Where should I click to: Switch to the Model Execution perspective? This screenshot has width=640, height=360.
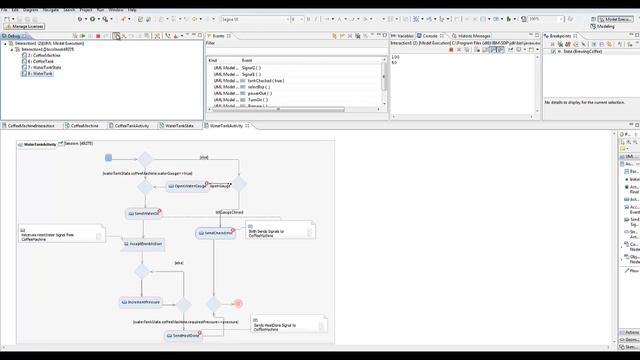pos(616,19)
